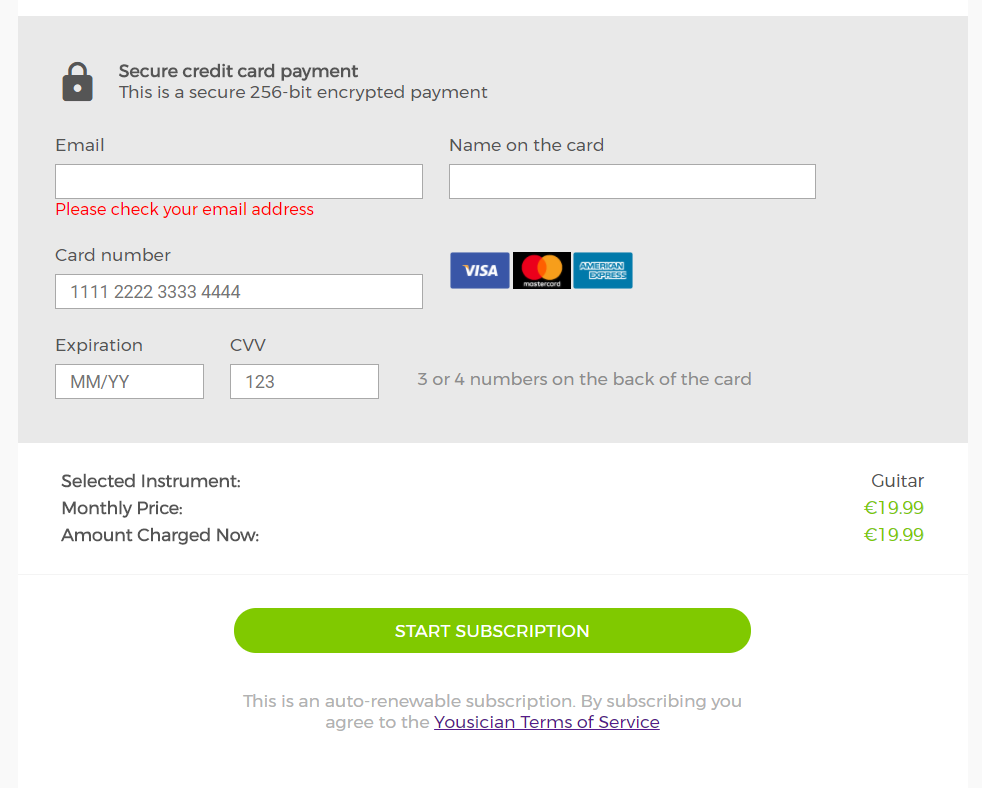The width and height of the screenshot is (982, 788).
Task: Open the Yousician Terms of Service link
Action: (547, 722)
